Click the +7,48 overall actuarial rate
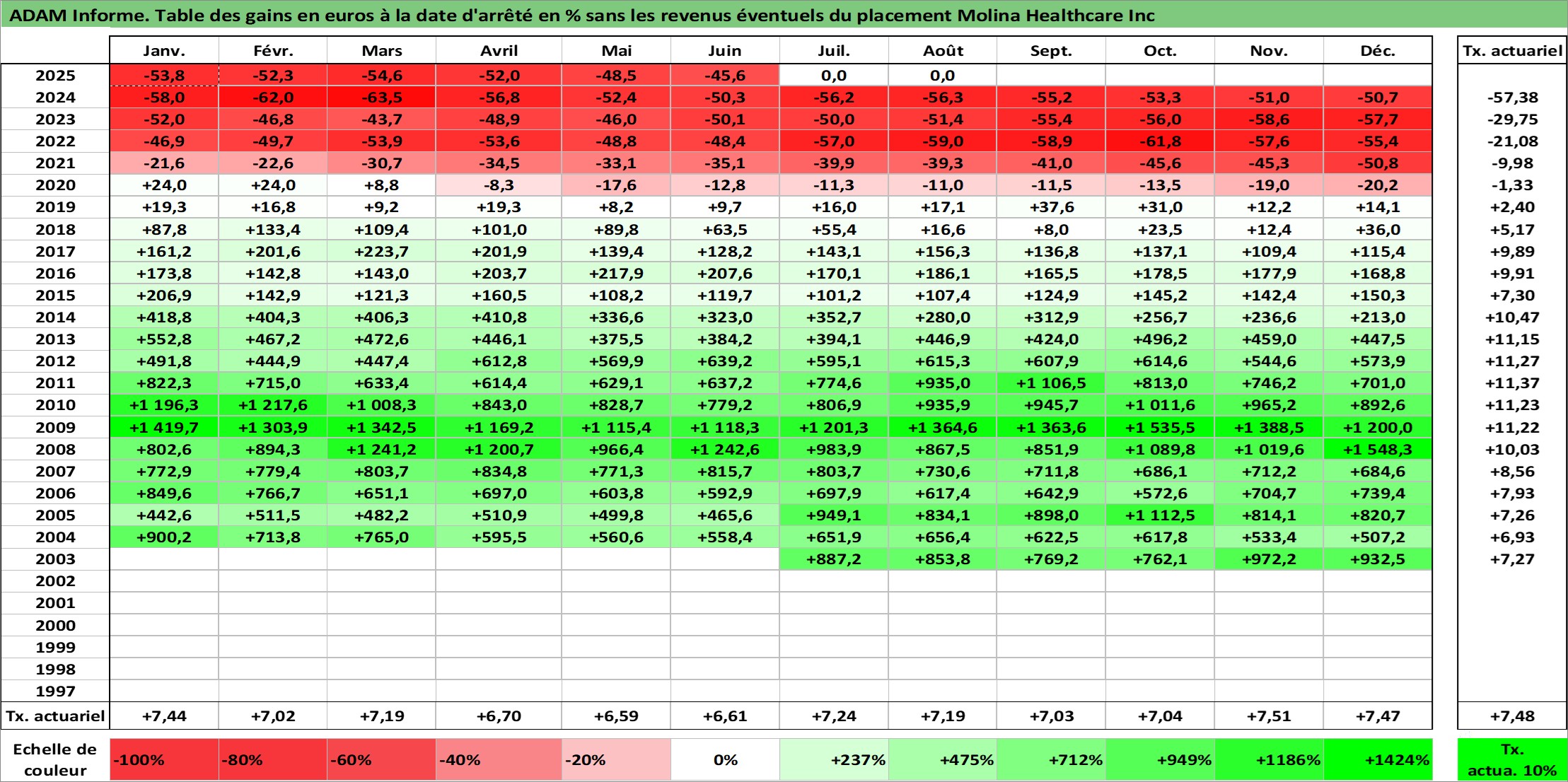1568x782 pixels. coord(1512,716)
